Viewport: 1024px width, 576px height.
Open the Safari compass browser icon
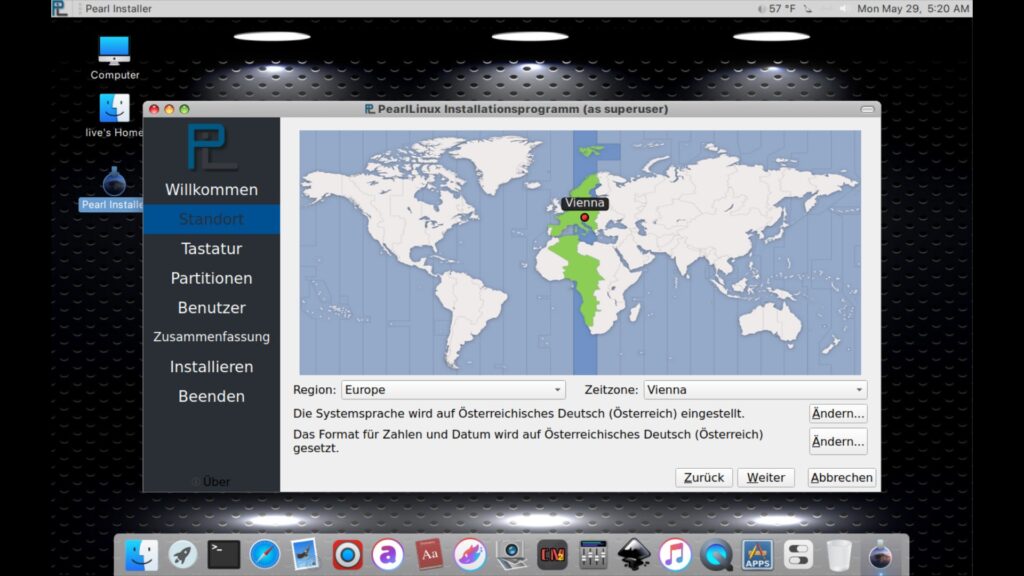pos(264,555)
